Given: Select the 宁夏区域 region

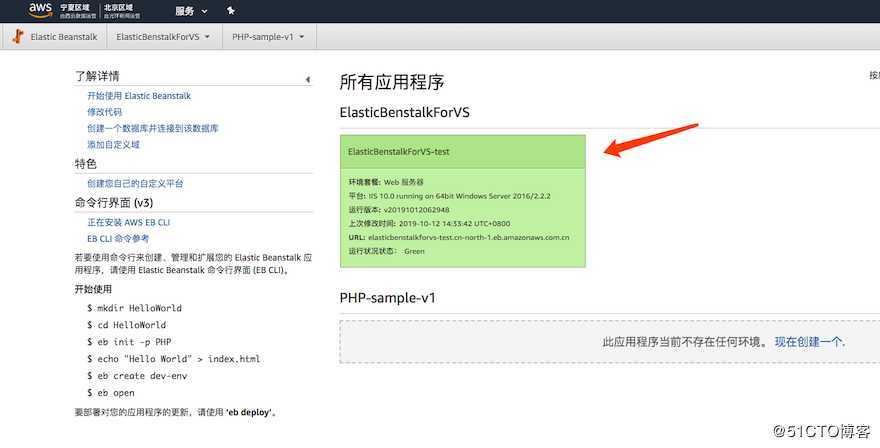Looking at the screenshot, I should [x=78, y=11].
